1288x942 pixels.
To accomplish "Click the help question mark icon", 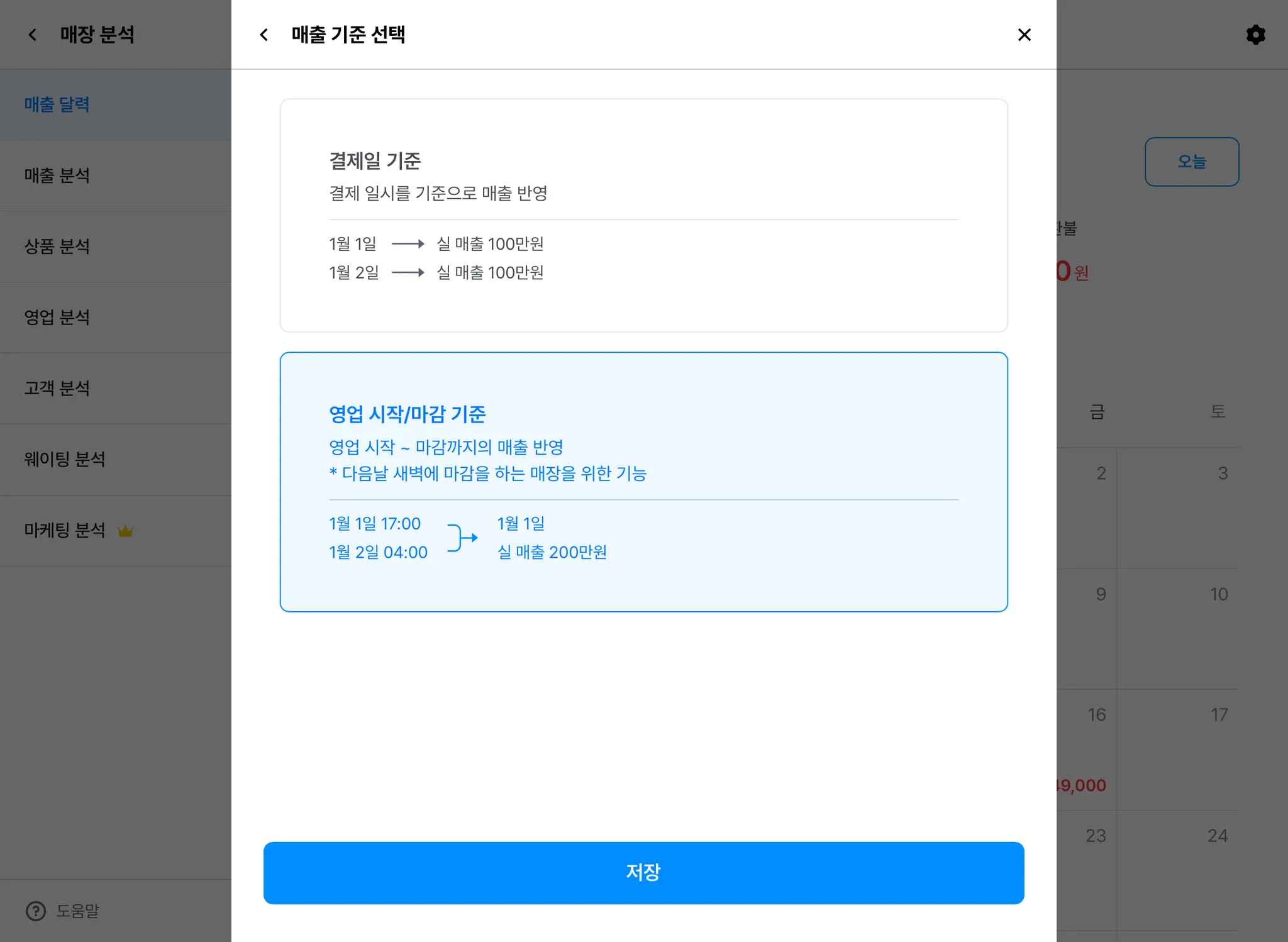I will tap(36, 911).
